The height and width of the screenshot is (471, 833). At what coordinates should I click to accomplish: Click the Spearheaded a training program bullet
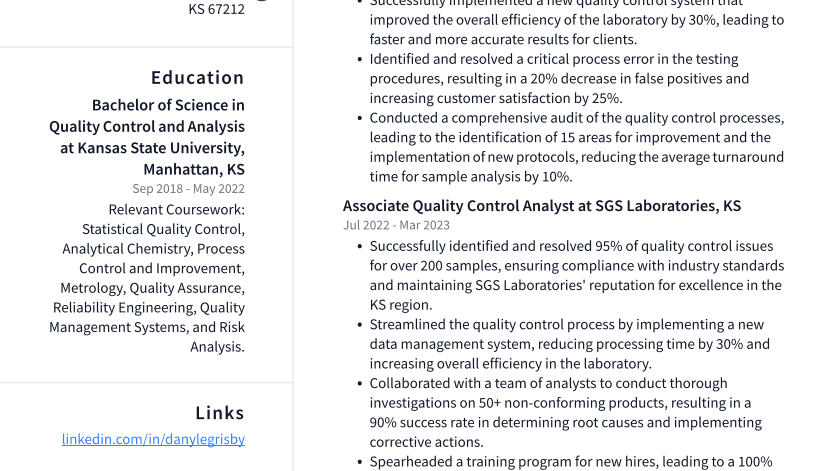pos(570,462)
